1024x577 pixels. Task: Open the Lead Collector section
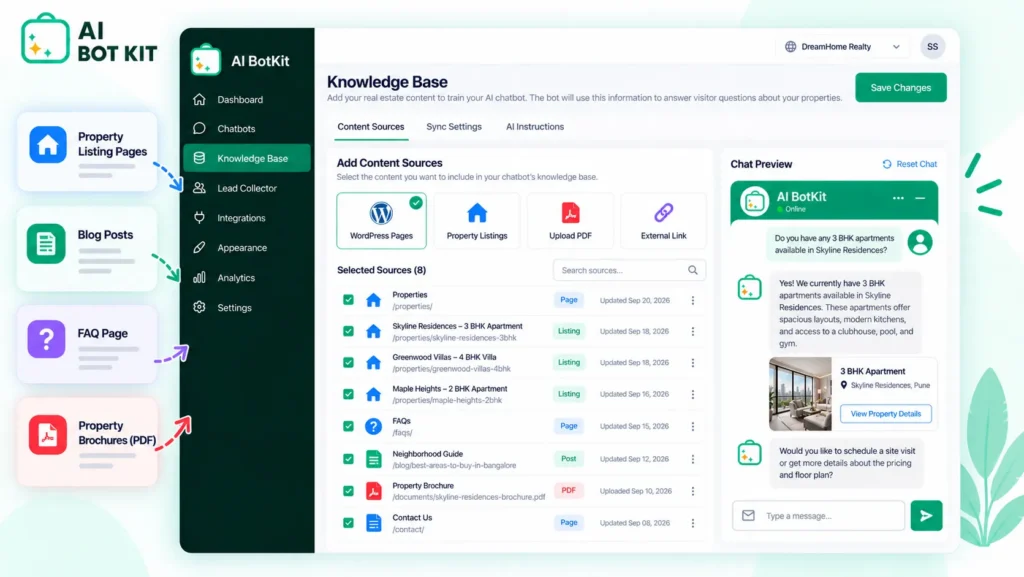point(246,188)
